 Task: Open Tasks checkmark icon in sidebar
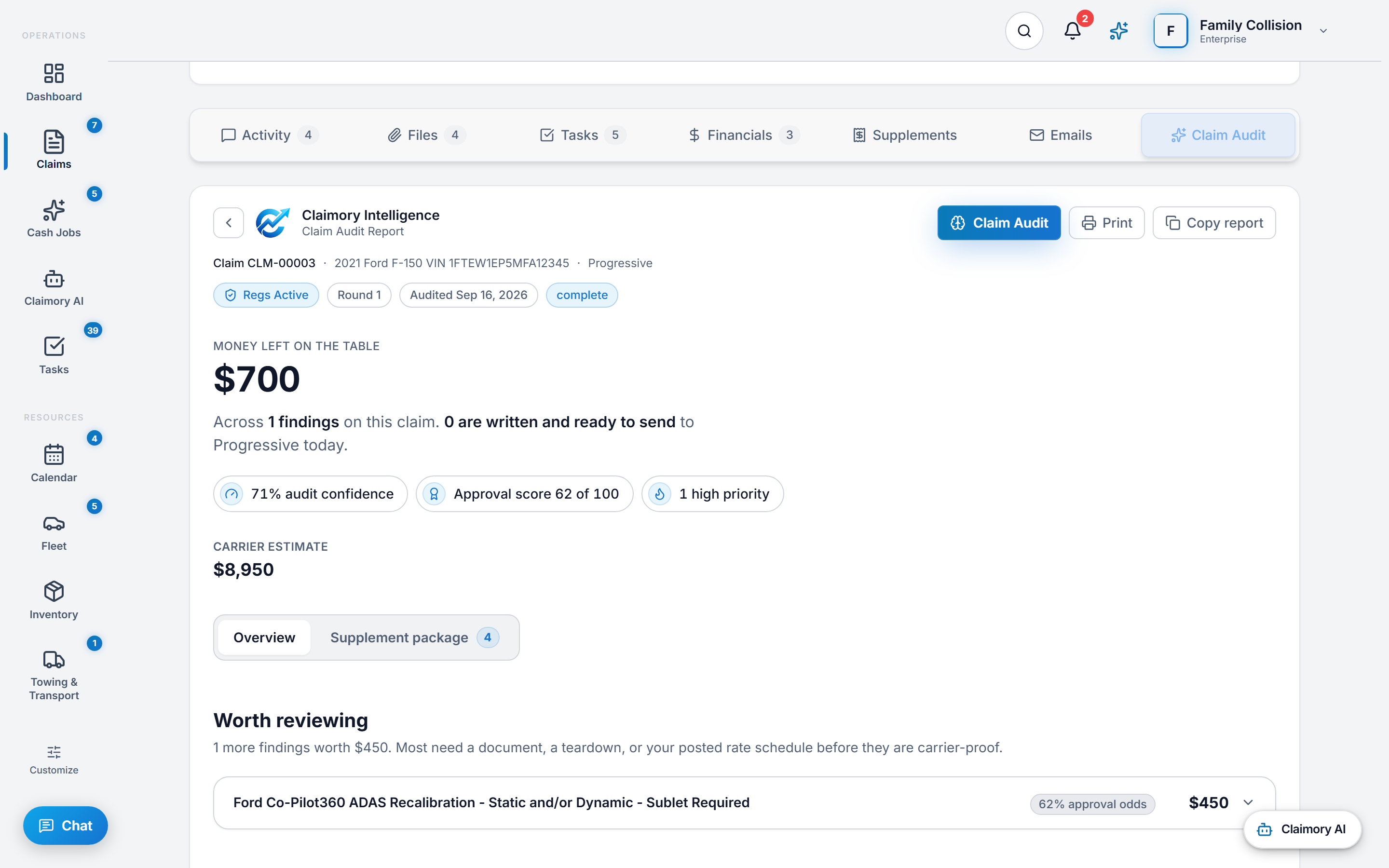pos(54,346)
